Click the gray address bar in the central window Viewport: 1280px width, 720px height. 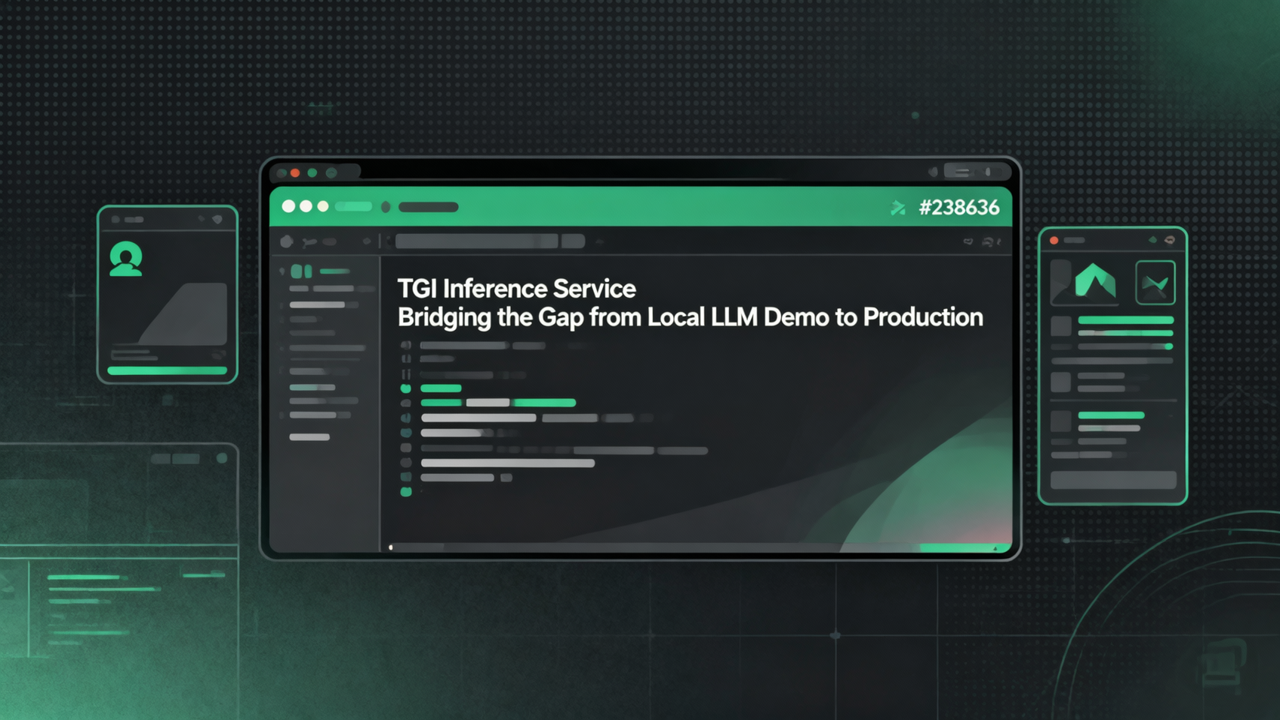[x=476, y=241]
